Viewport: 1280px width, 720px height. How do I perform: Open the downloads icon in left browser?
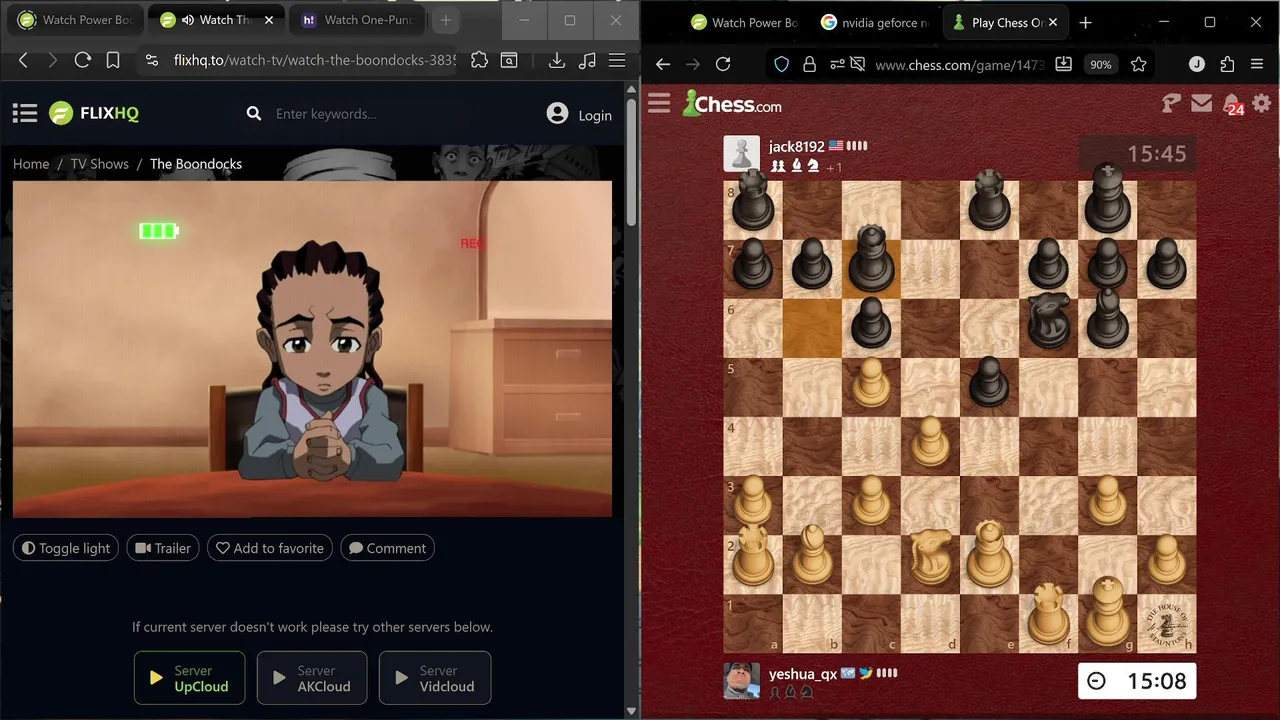557,61
